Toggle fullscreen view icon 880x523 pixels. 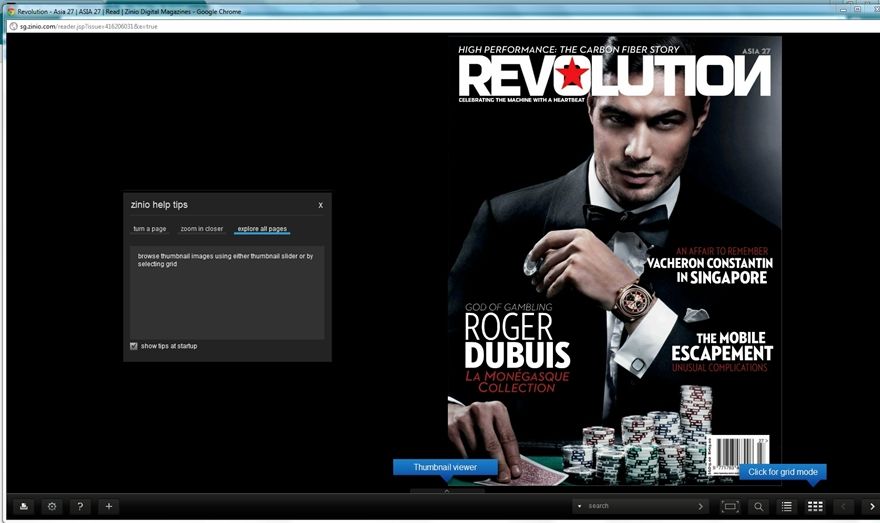[x=730, y=506]
